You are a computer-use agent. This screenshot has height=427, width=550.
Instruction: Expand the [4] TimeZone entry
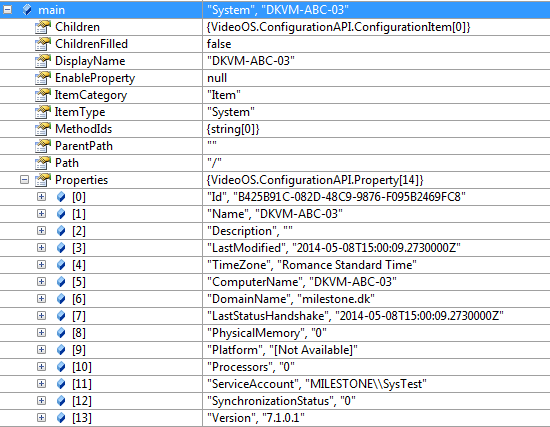41,265
